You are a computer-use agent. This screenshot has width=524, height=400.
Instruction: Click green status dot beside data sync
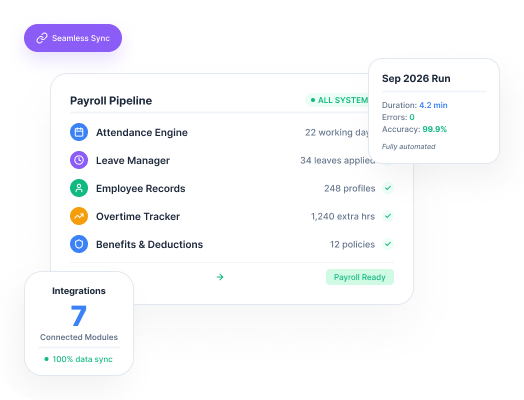click(x=46, y=359)
